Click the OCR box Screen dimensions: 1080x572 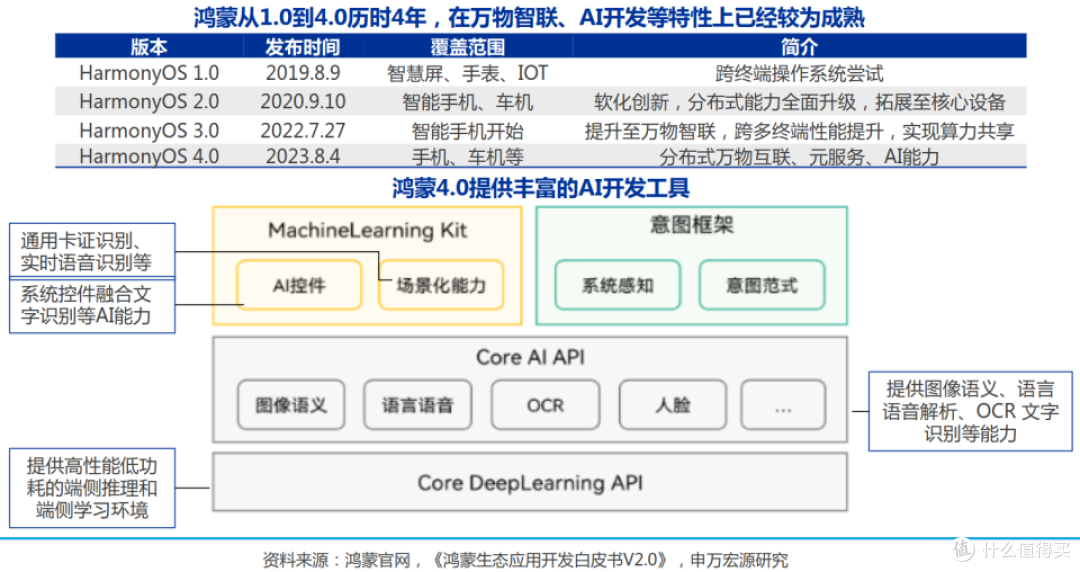pos(546,405)
